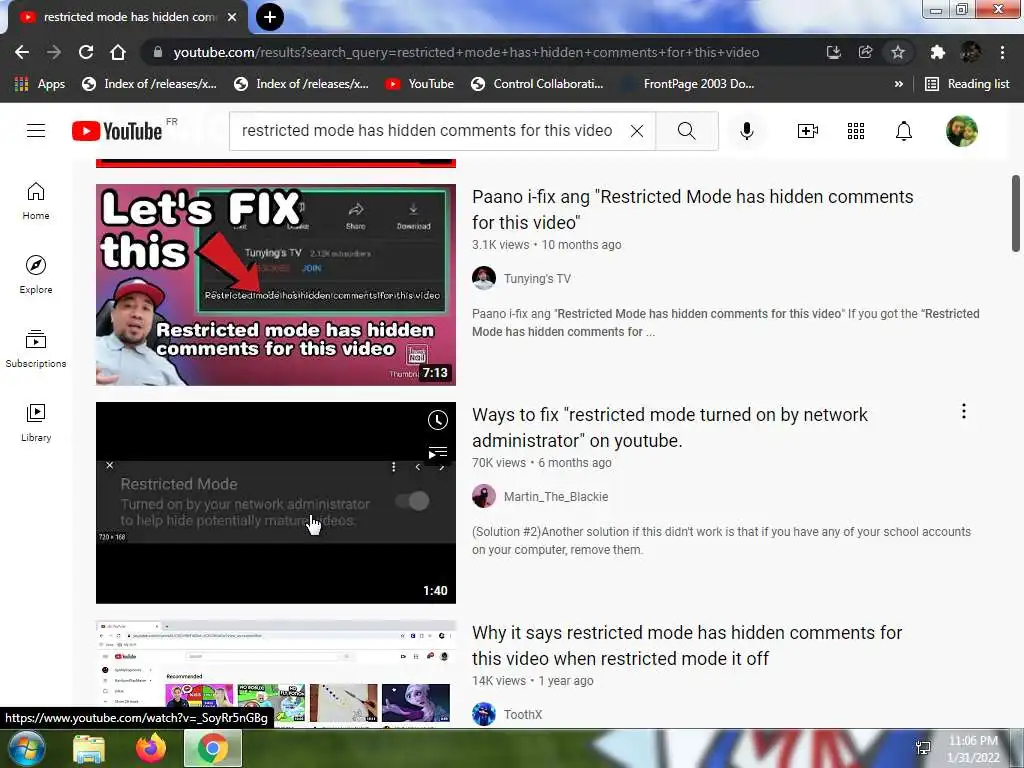The width and height of the screenshot is (1024, 768).
Task: Open Explore in the sidebar
Action: pyautogui.click(x=36, y=274)
